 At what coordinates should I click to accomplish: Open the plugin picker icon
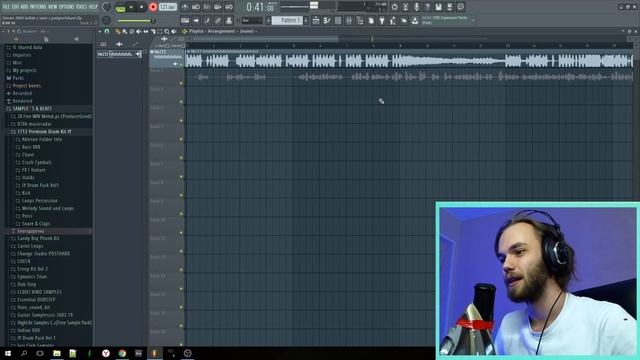pyautogui.click(x=382, y=20)
